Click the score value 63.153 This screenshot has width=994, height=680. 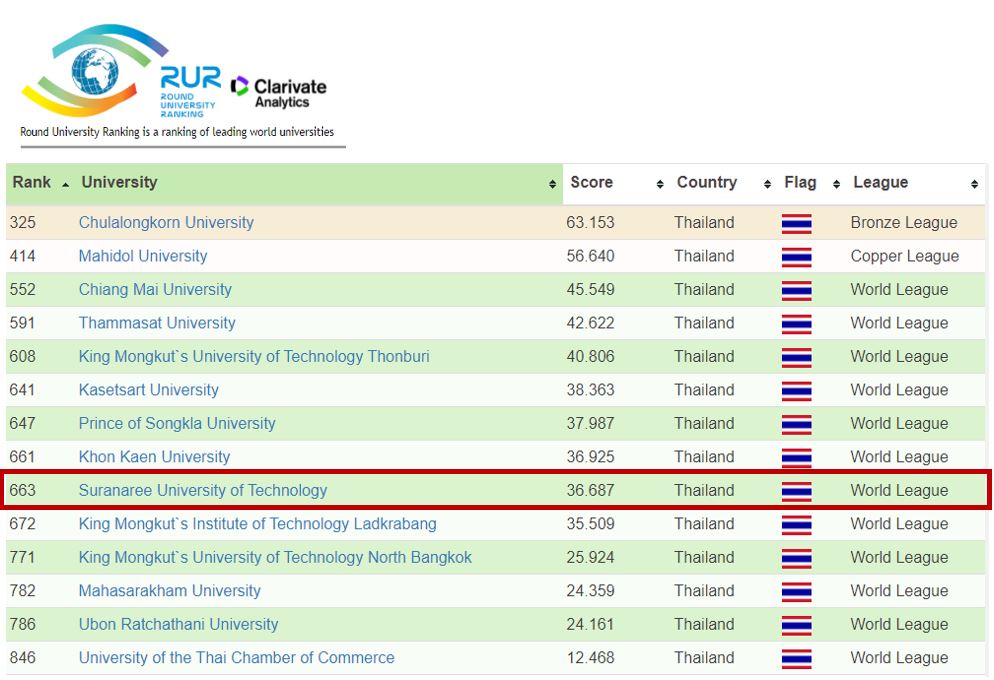coord(590,222)
